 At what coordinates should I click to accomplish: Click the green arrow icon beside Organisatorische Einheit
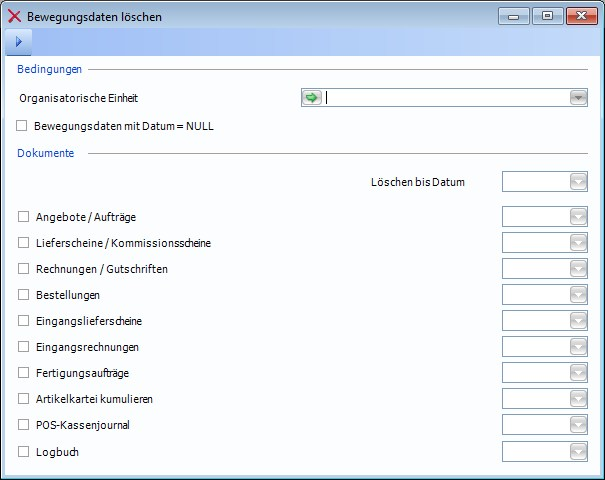(x=312, y=97)
